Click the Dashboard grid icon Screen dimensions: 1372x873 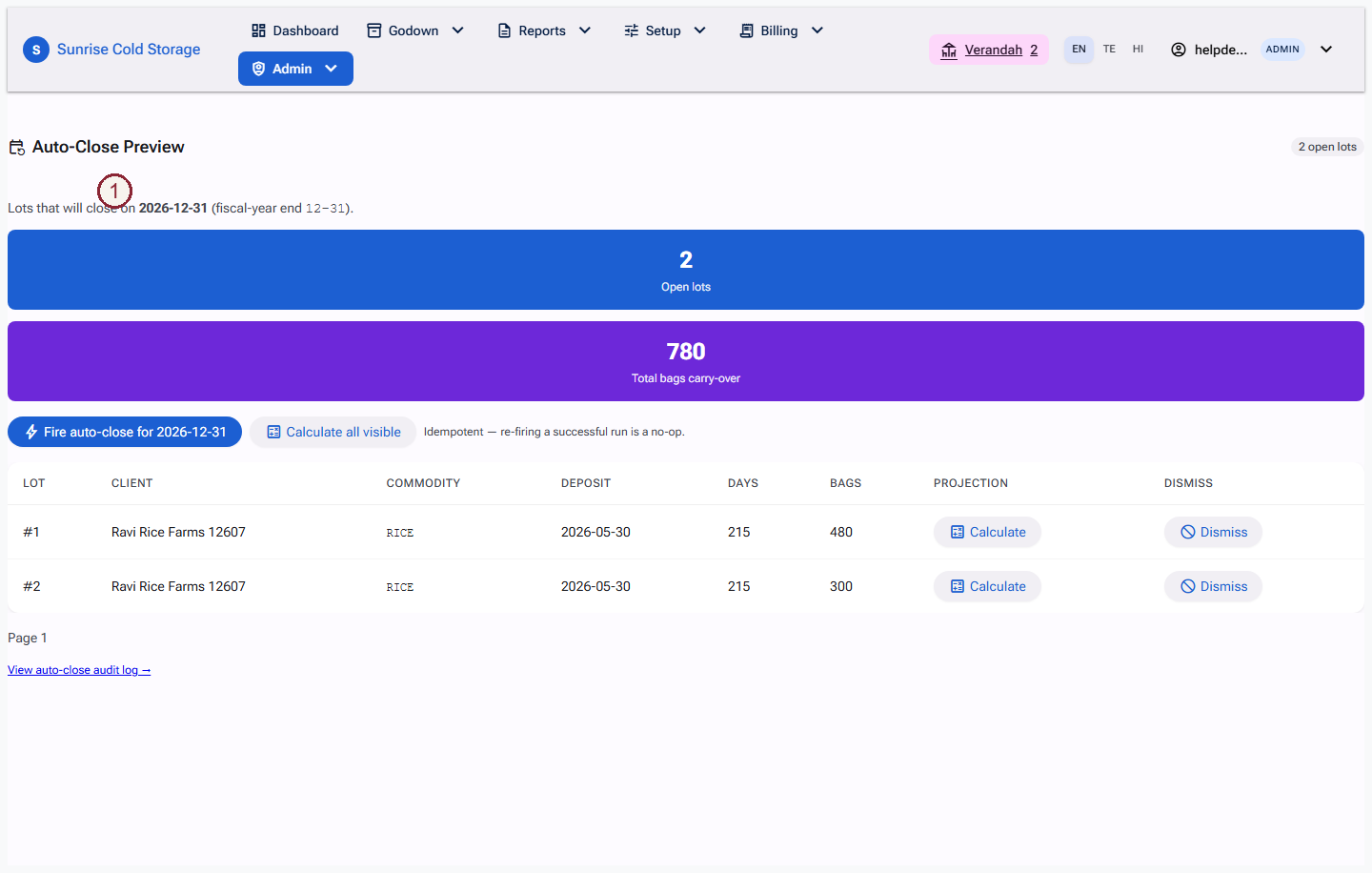coord(258,30)
